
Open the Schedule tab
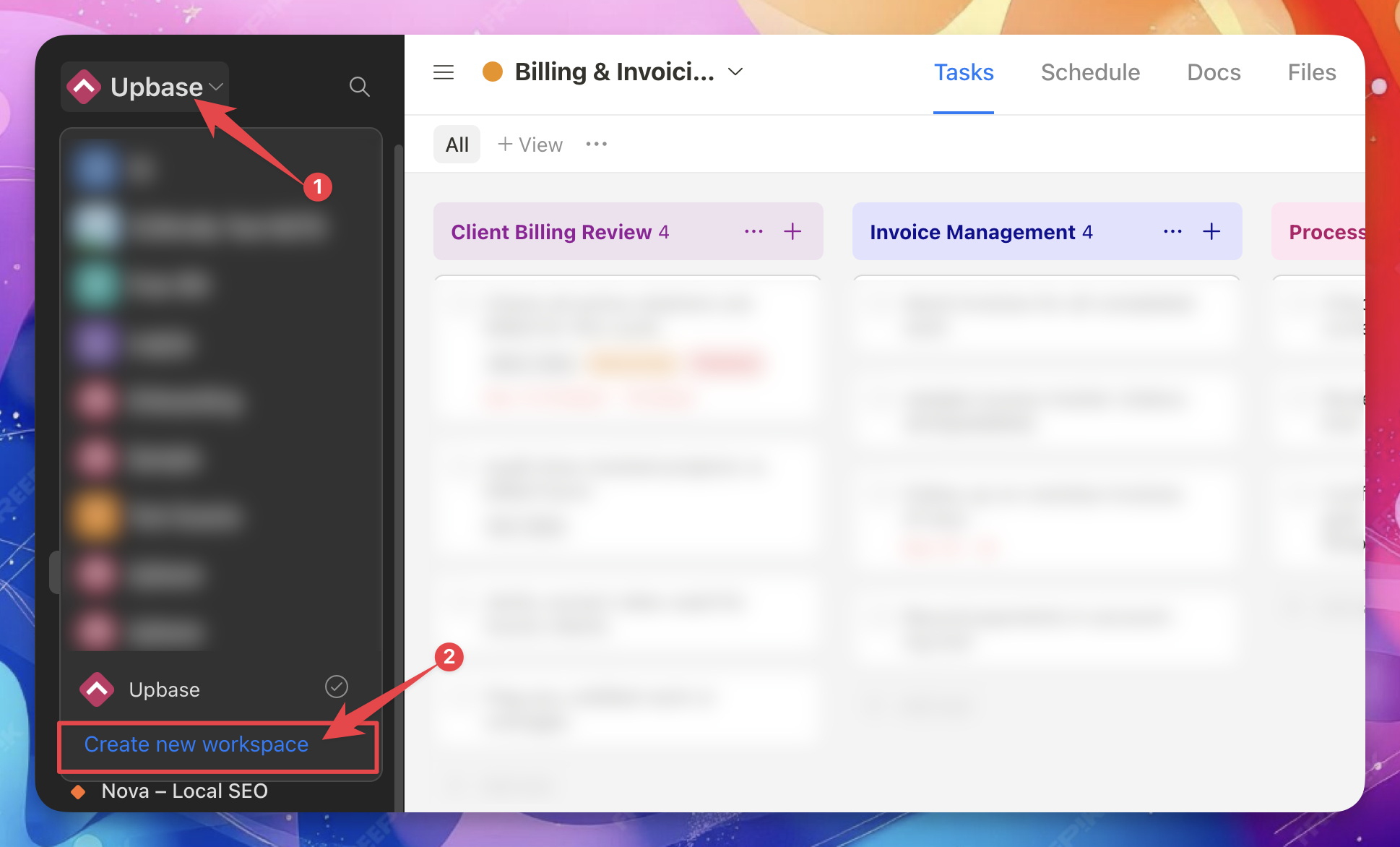(x=1090, y=72)
